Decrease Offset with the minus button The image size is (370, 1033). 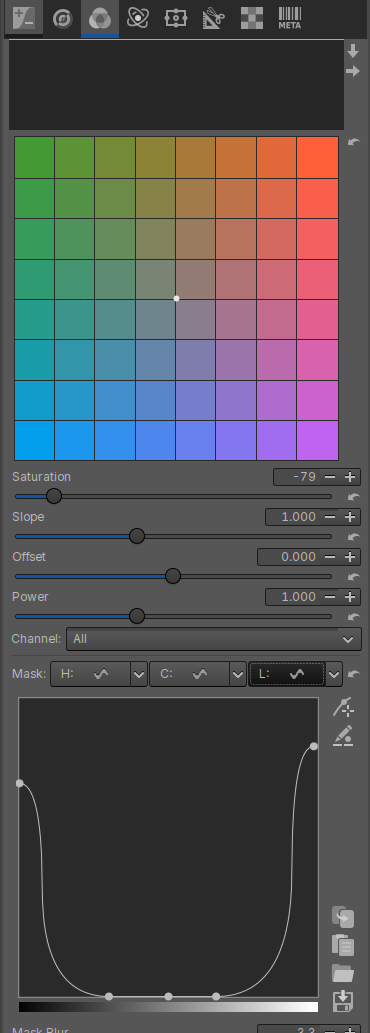(x=331, y=557)
